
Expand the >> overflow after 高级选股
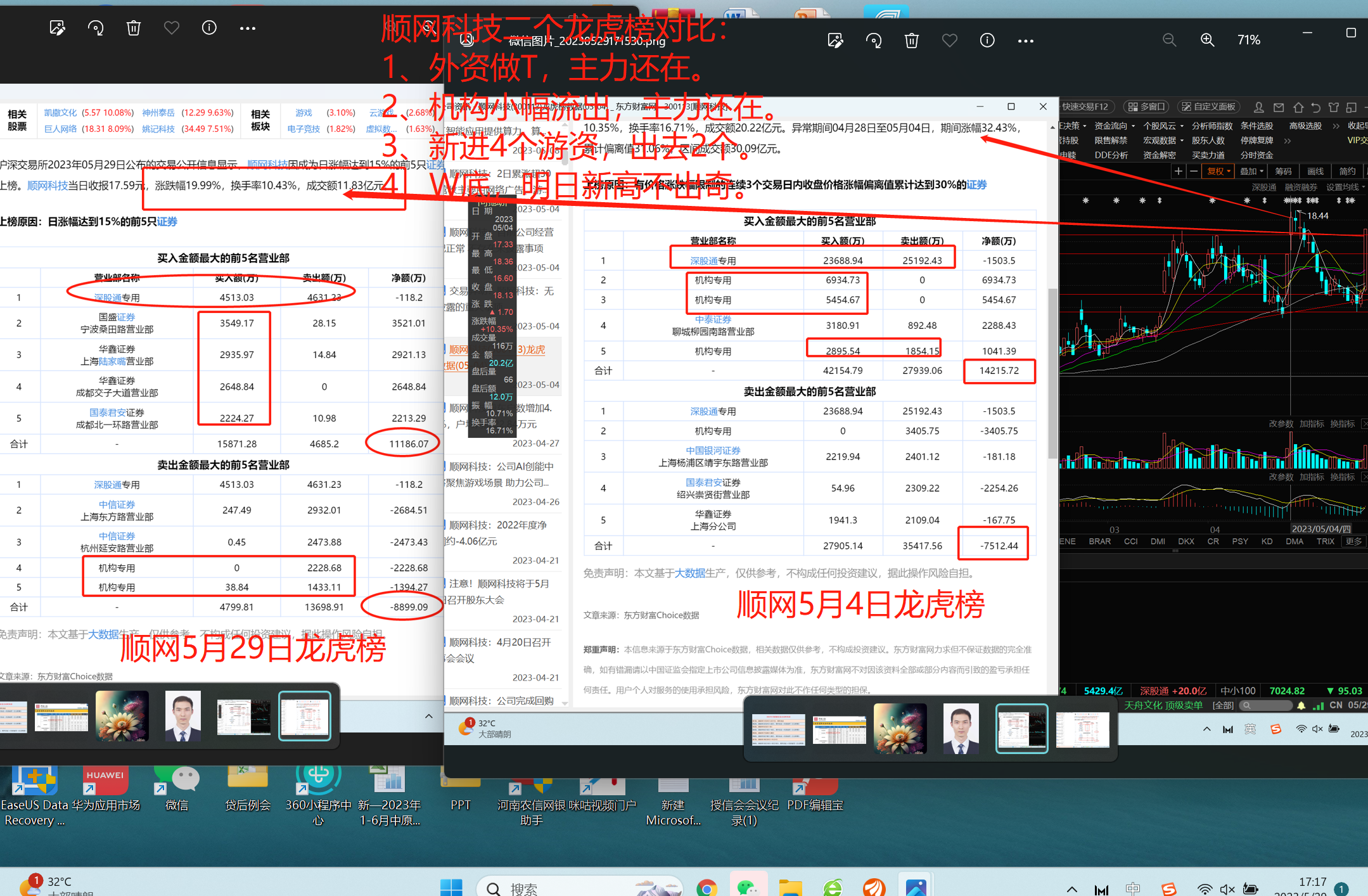[x=1336, y=125]
